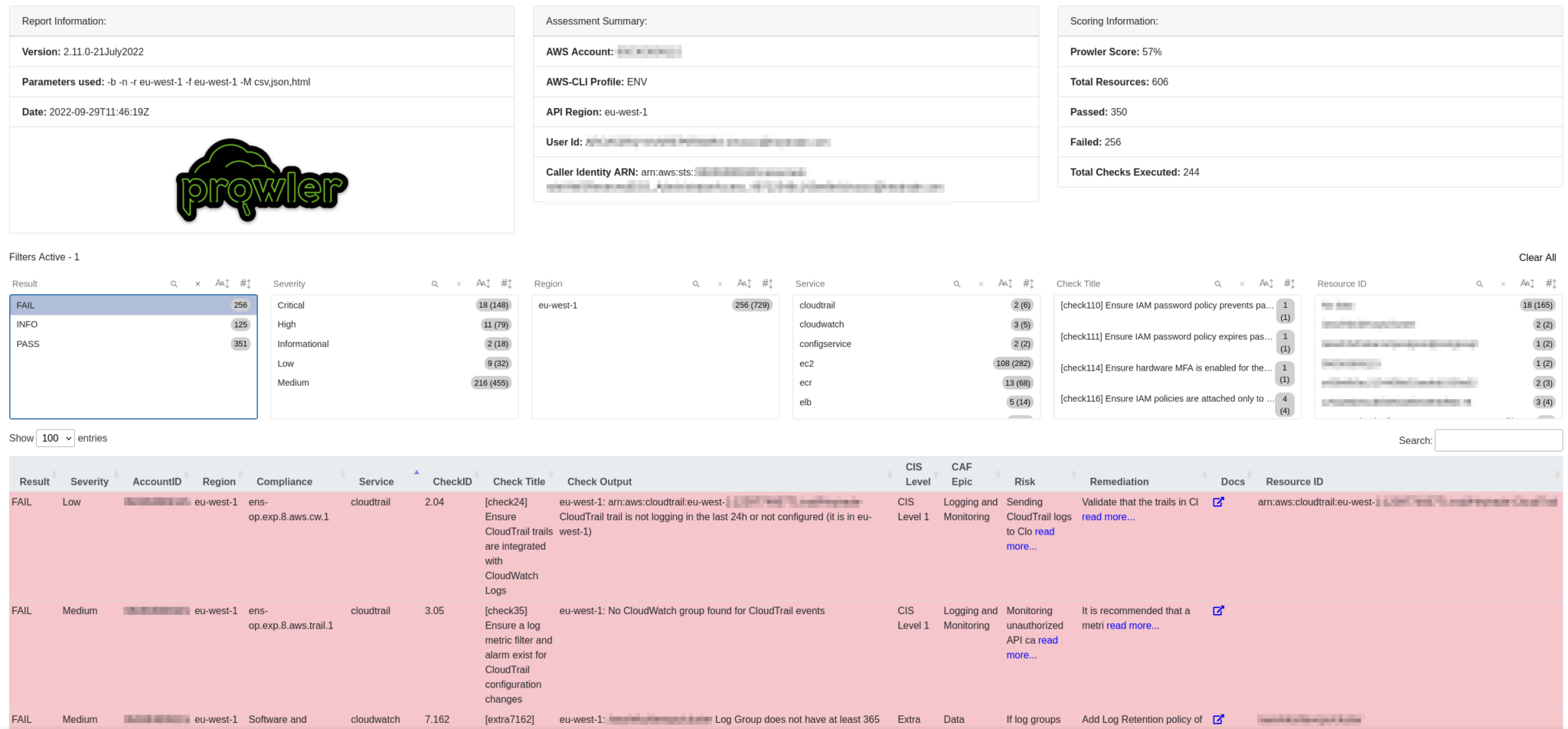This screenshot has height=729, width=1568.
Task: Open the Show entries dropdown
Action: [54, 437]
